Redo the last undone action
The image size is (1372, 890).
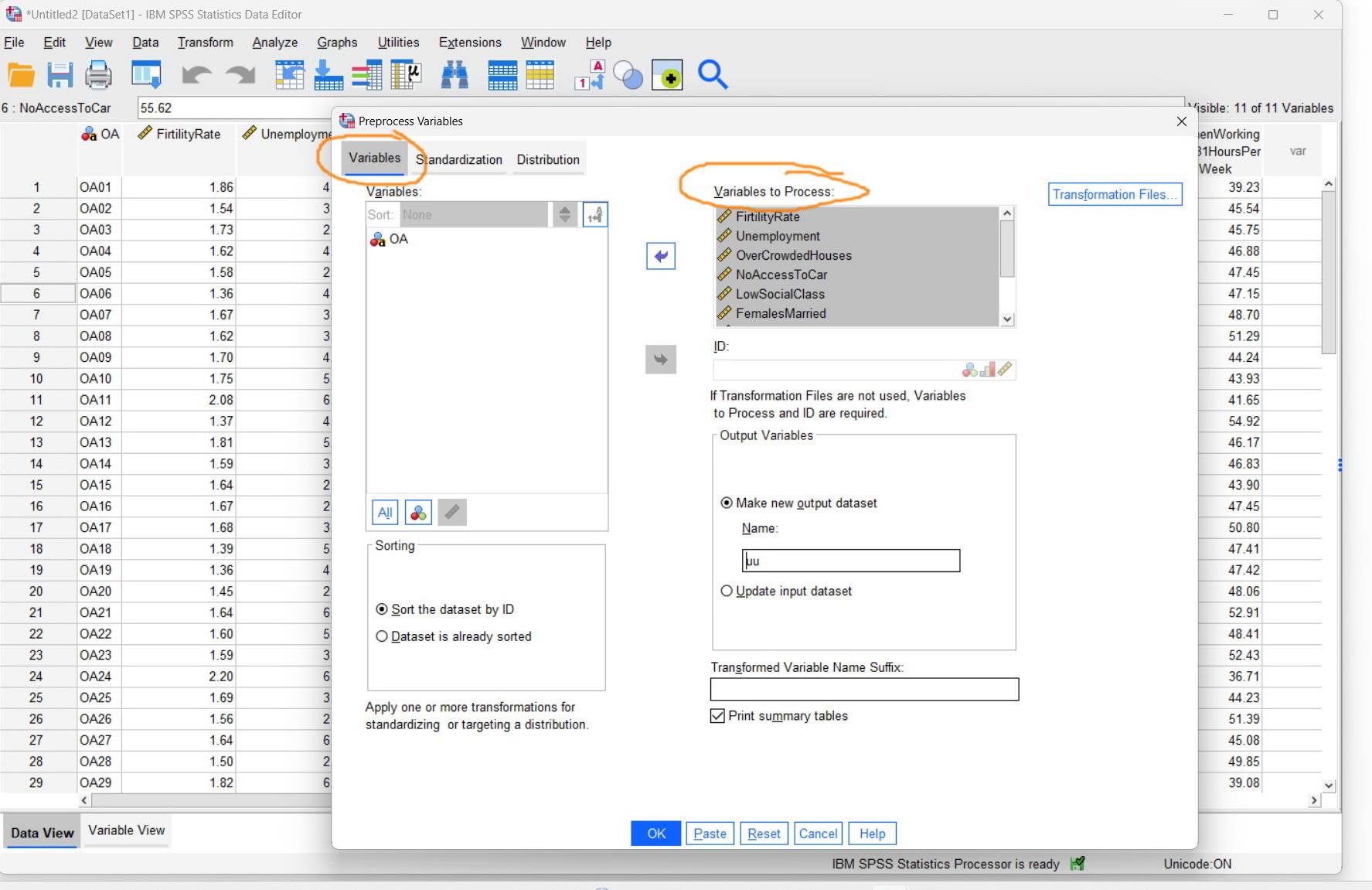[240, 75]
